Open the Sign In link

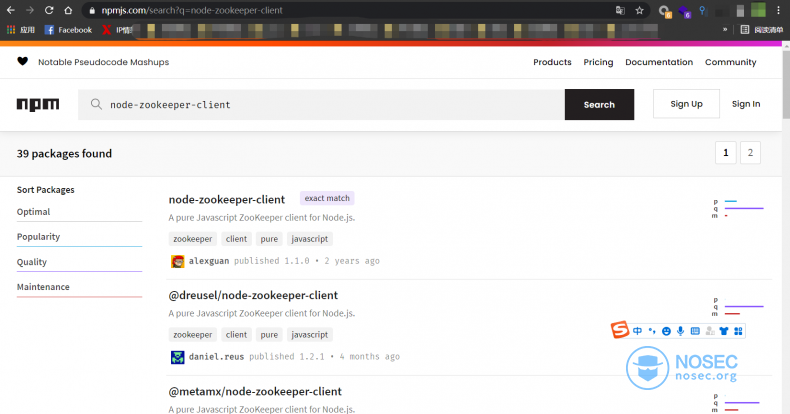pyautogui.click(x=746, y=104)
